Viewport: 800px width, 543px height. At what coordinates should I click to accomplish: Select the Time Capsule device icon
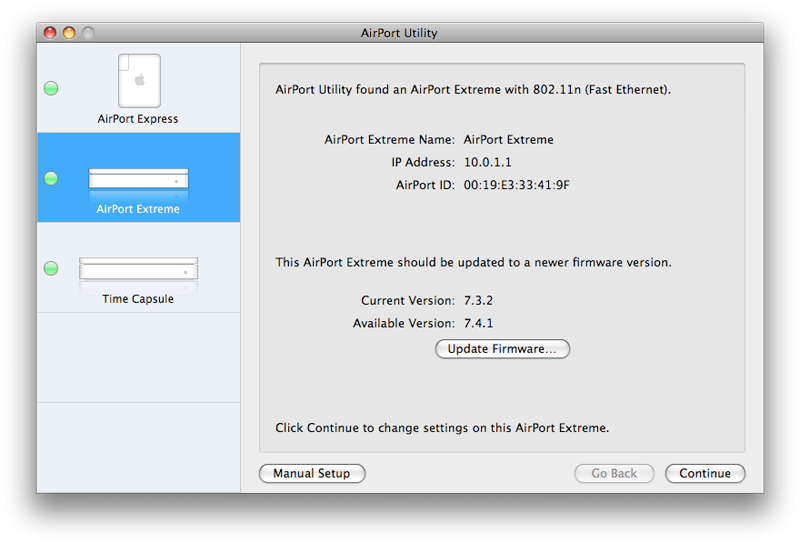pyautogui.click(x=138, y=268)
